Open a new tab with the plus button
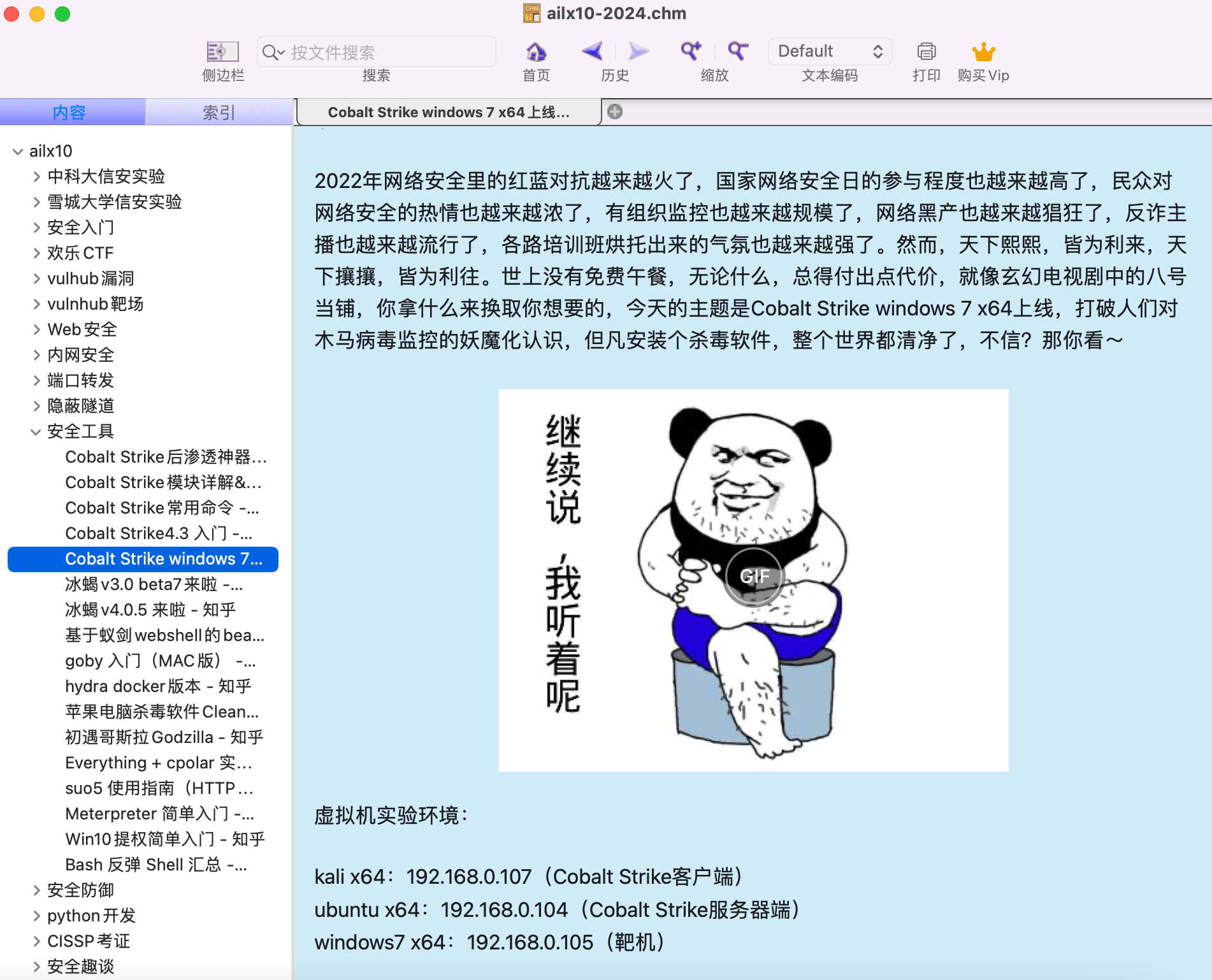 (614, 112)
